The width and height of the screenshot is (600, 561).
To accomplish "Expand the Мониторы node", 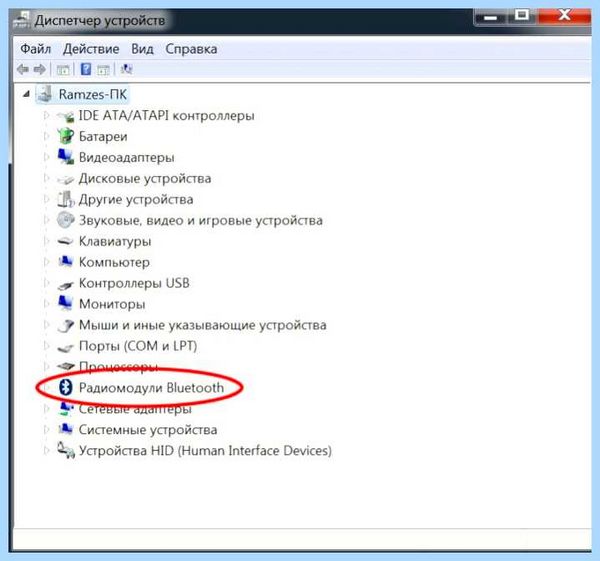I will 46,304.
